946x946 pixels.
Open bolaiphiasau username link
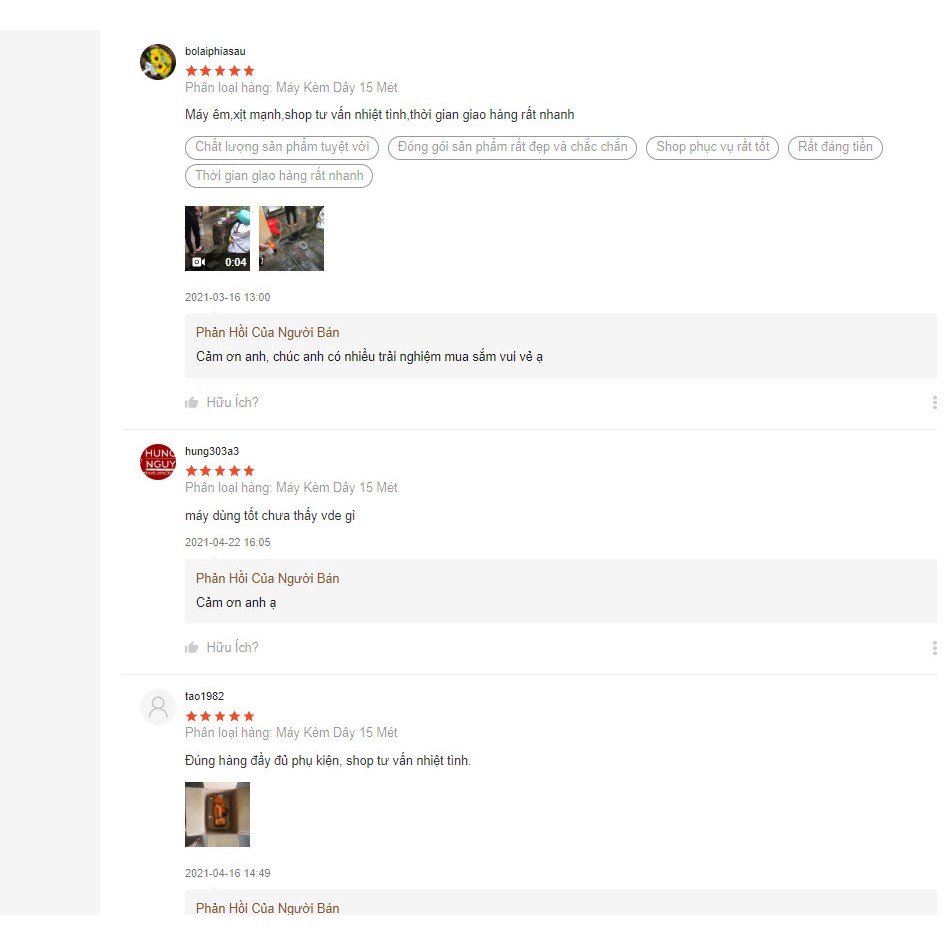215,51
